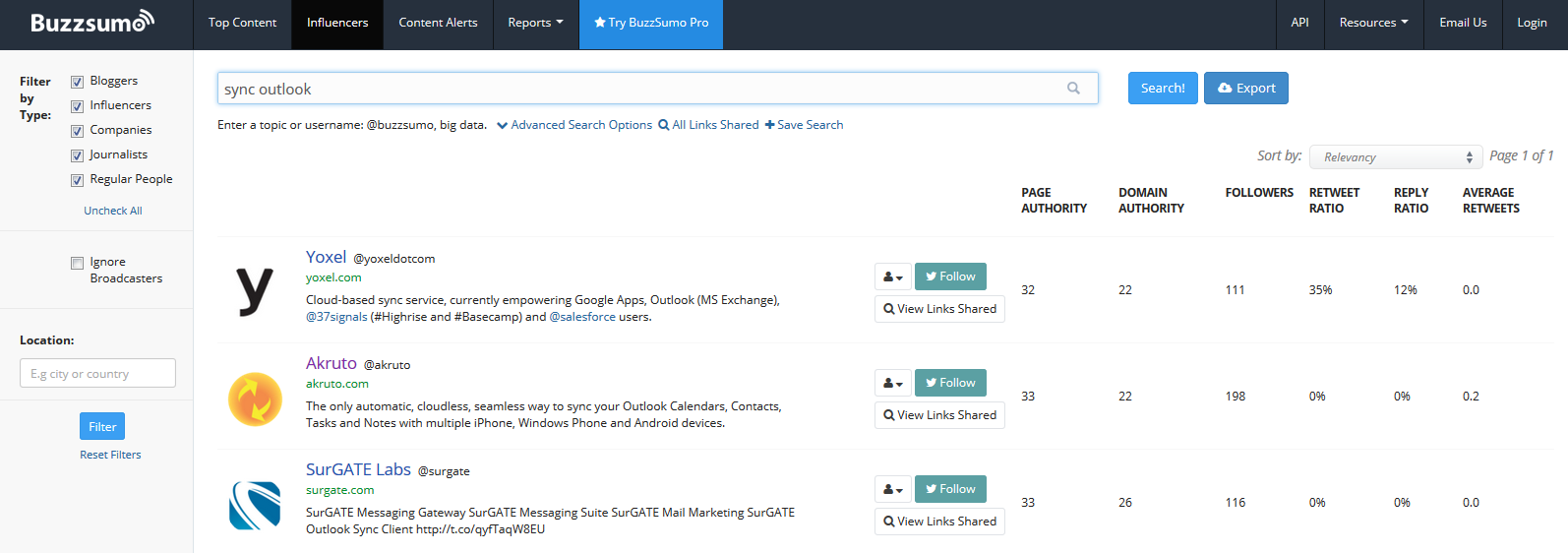Screen dimensions: 1568x553
Task: Click the Search! button
Action: coord(1163,89)
